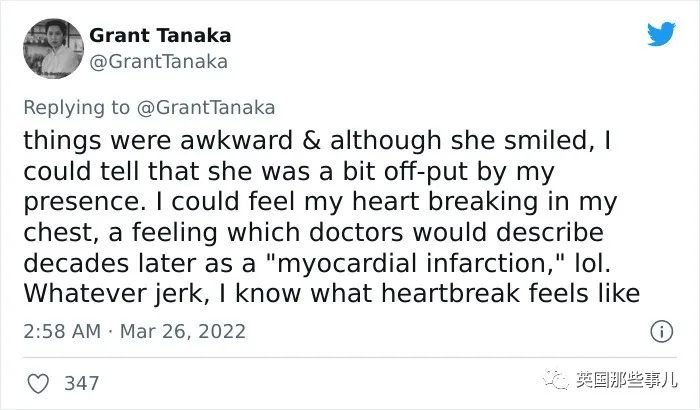Image resolution: width=700 pixels, height=410 pixels.
Task: Click the 2:58 AM timestamp
Action: click(x=62, y=331)
